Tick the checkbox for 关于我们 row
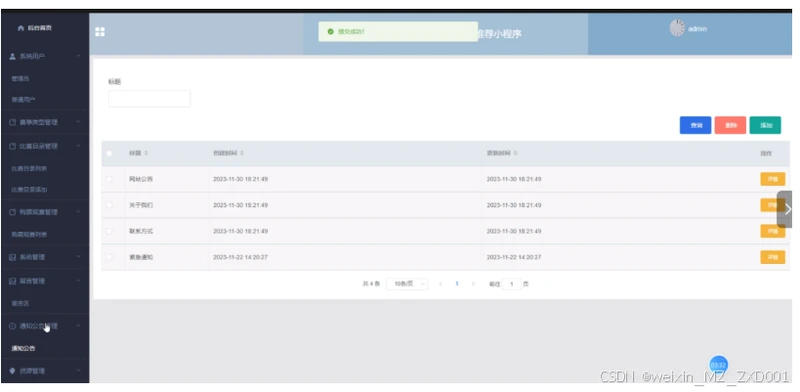This screenshot has height=392, width=800. click(109, 205)
